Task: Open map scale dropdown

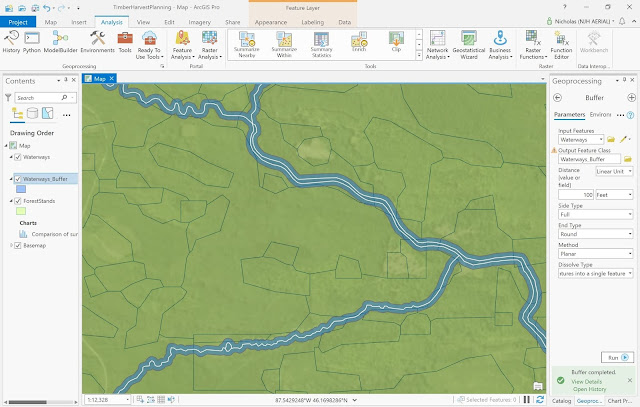Action: [x=127, y=400]
